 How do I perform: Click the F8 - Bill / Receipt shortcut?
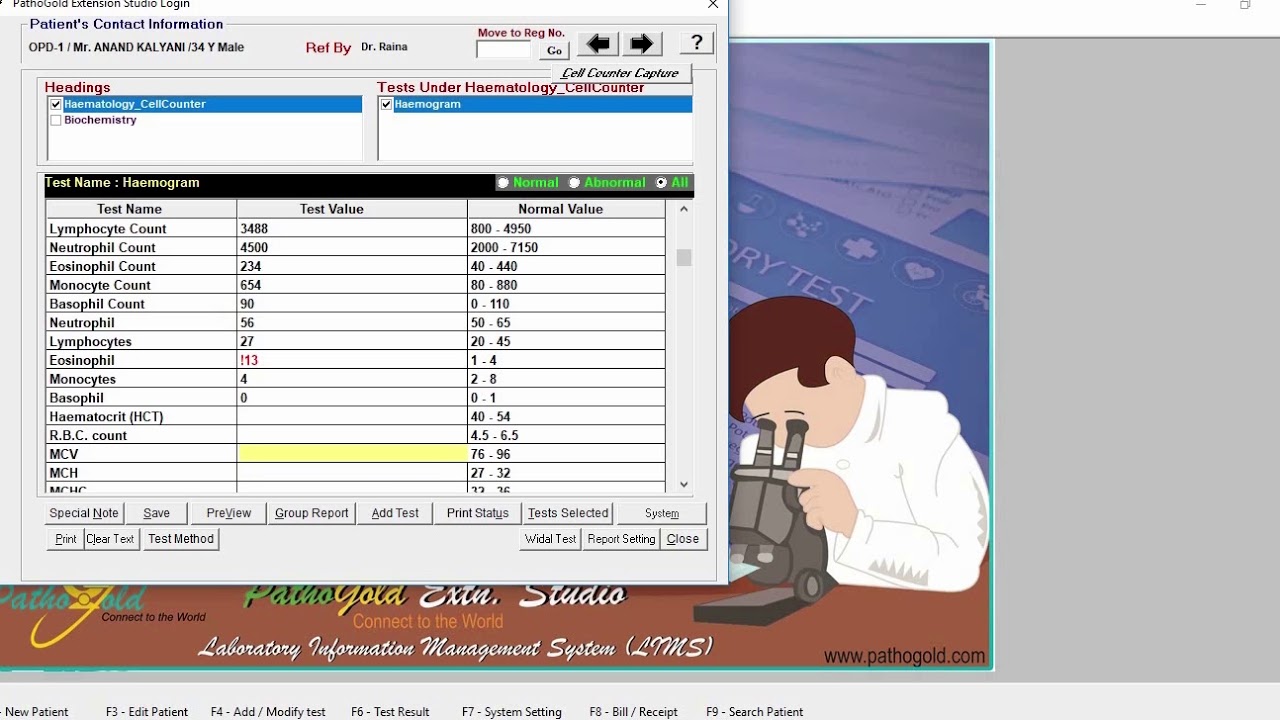634,712
